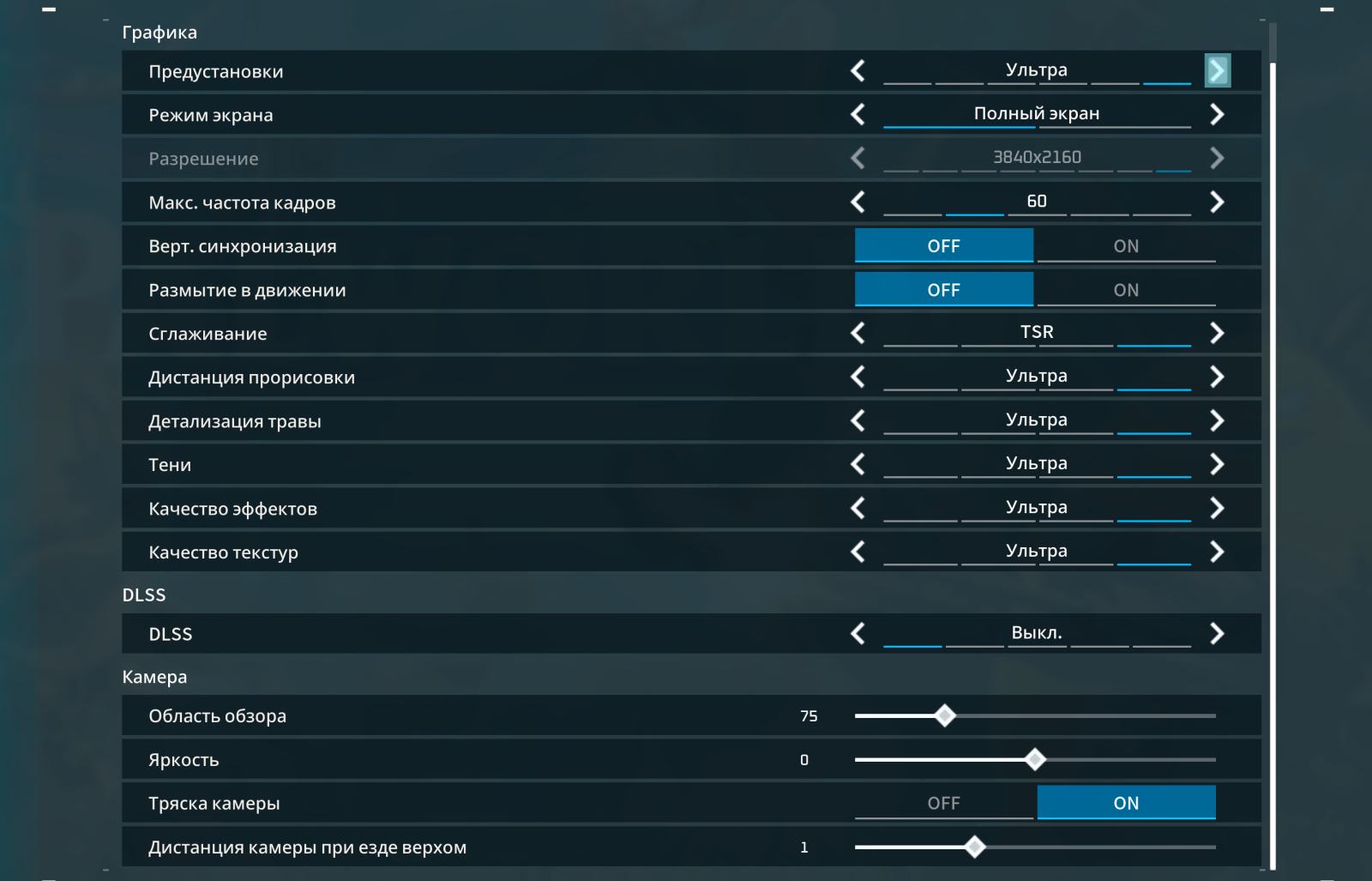This screenshot has width=1372, height=881.
Task: Click previous arrow for Предустановки preset
Action: click(857, 70)
